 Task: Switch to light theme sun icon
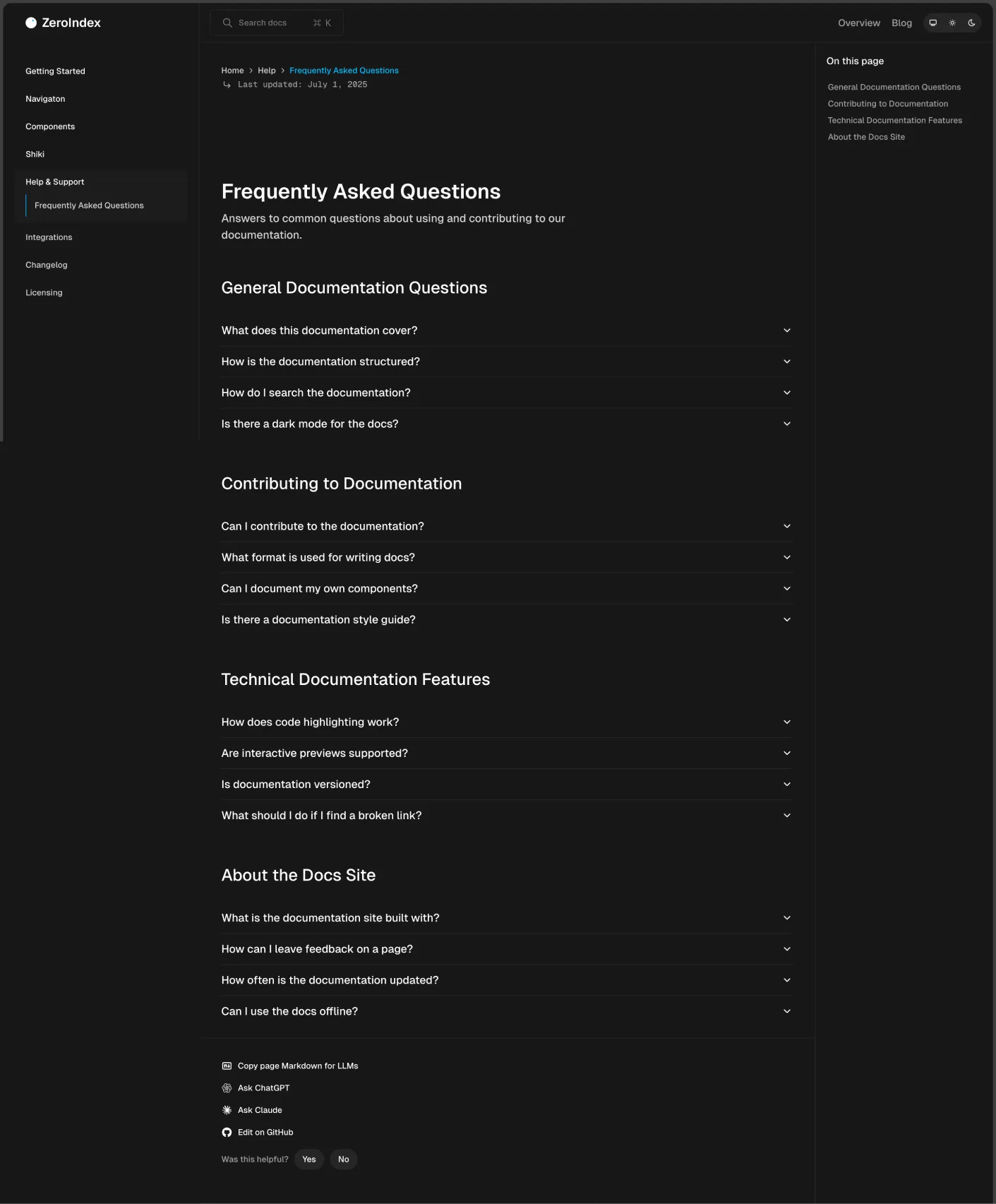tap(952, 23)
